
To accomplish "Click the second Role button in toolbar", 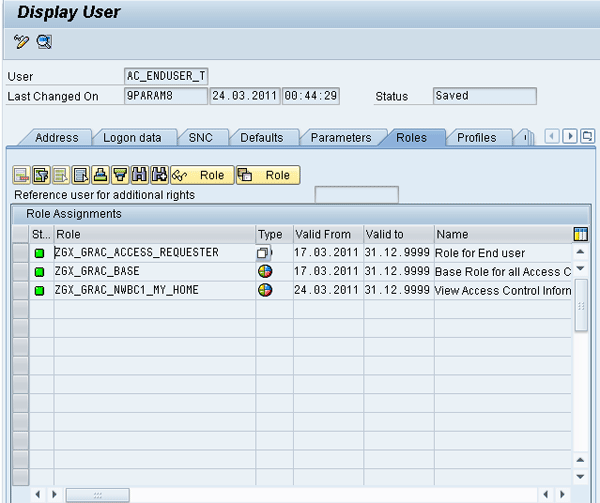I will [x=263, y=175].
